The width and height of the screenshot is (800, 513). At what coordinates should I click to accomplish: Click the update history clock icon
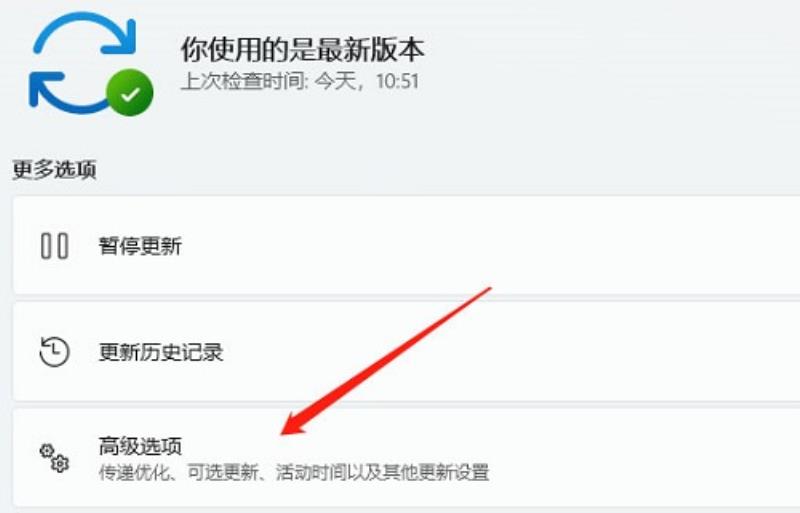pyautogui.click(x=55, y=351)
